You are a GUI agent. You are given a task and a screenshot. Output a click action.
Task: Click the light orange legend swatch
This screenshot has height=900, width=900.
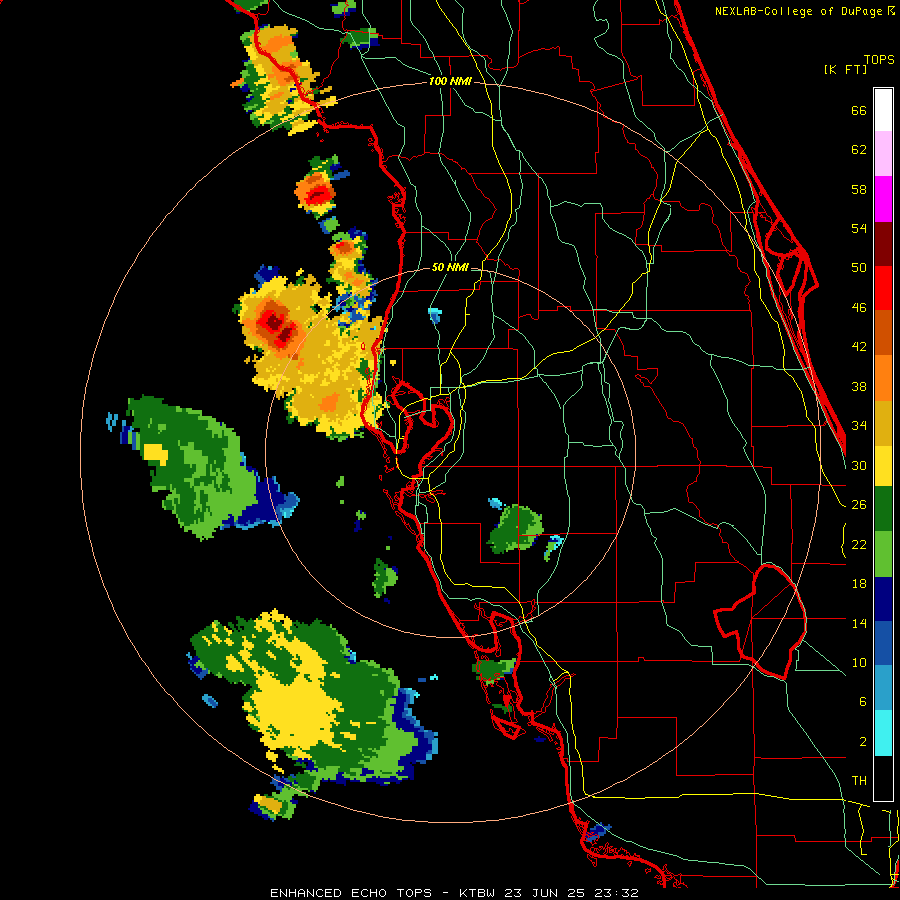click(883, 377)
